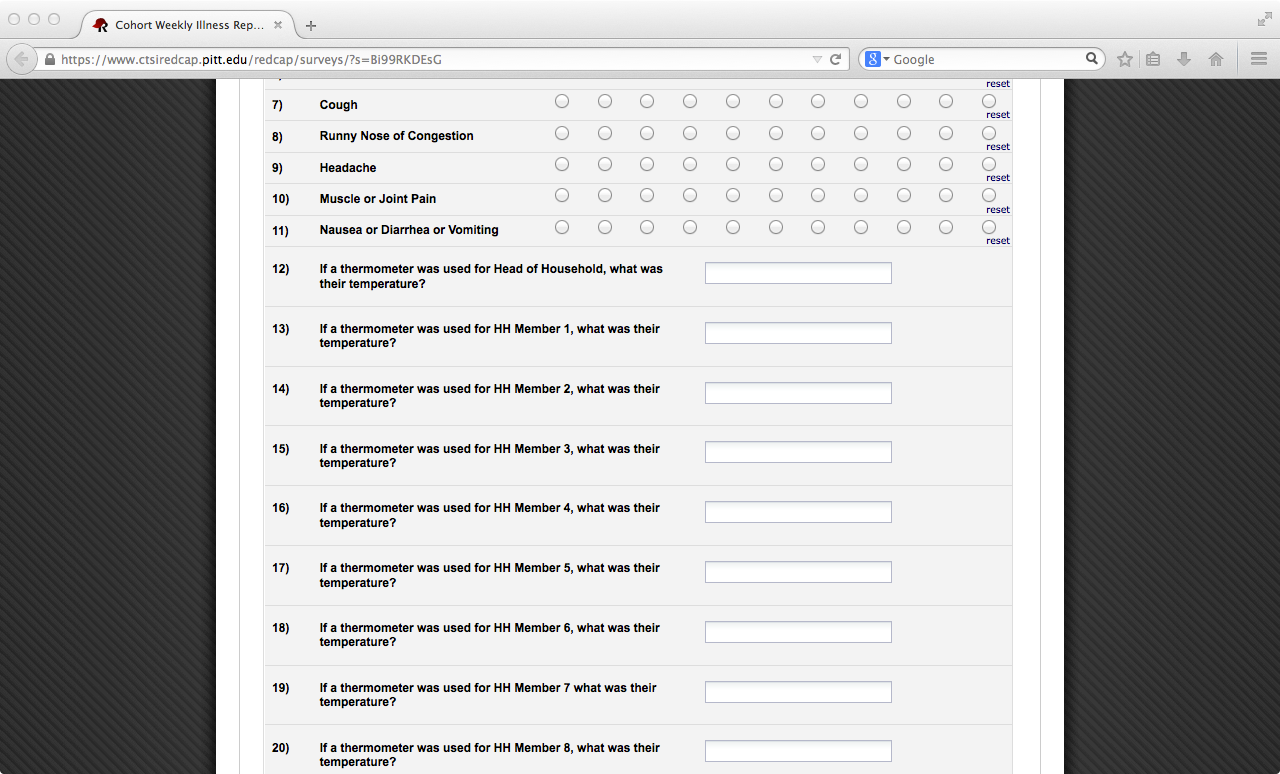Select the first radio button in Headache row
The width and height of the screenshot is (1280, 774).
pos(562,164)
